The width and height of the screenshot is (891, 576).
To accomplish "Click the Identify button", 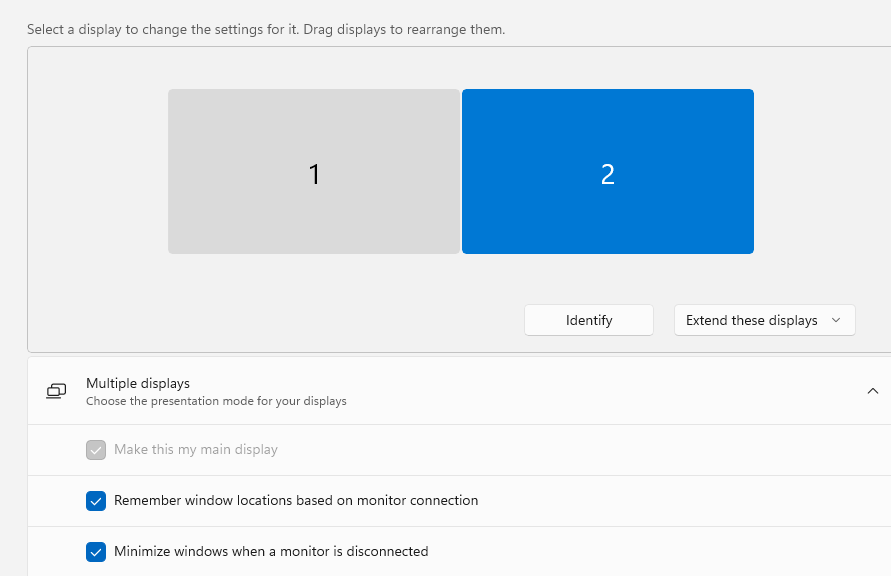I will coord(588,319).
